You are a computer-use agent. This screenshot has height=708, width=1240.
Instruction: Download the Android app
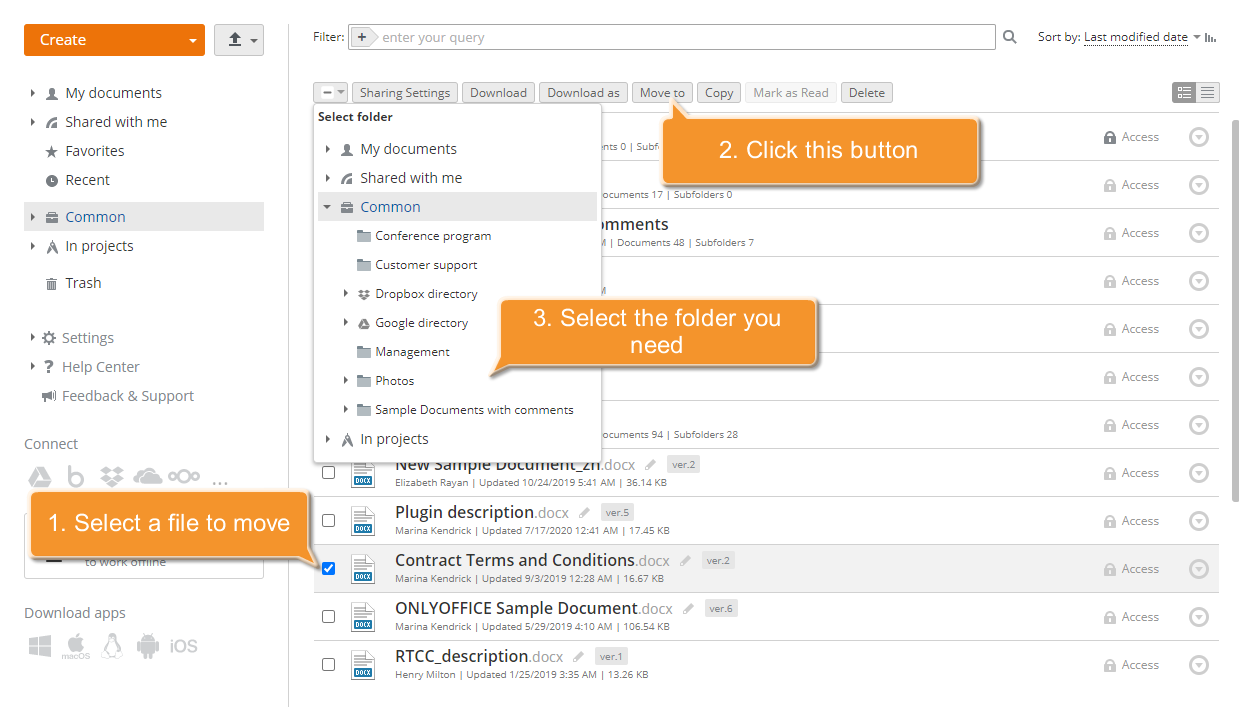(148, 646)
